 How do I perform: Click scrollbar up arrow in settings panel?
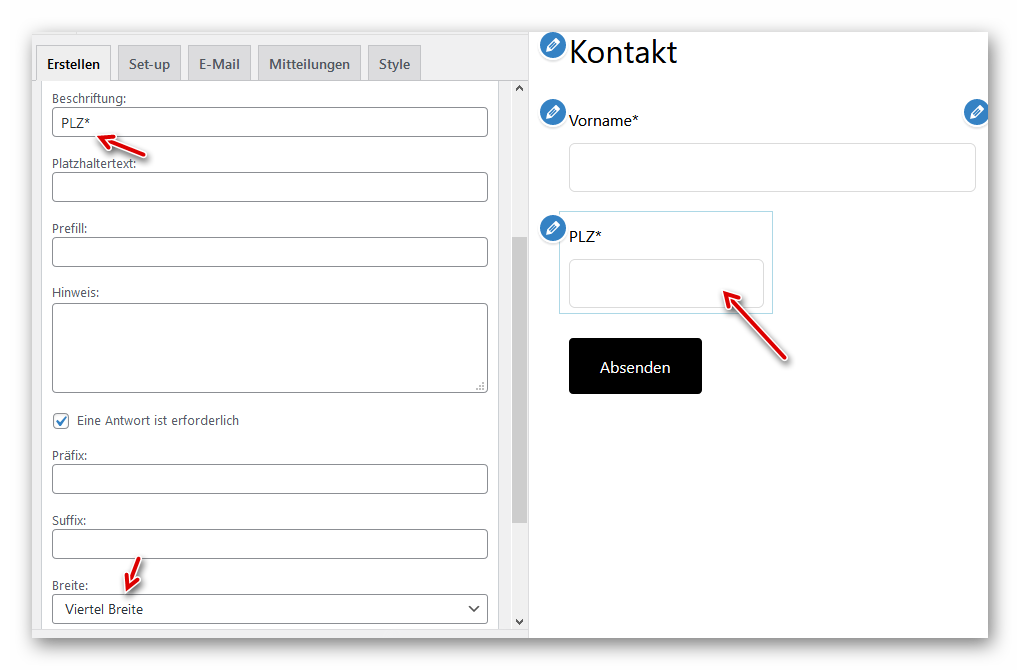519,89
